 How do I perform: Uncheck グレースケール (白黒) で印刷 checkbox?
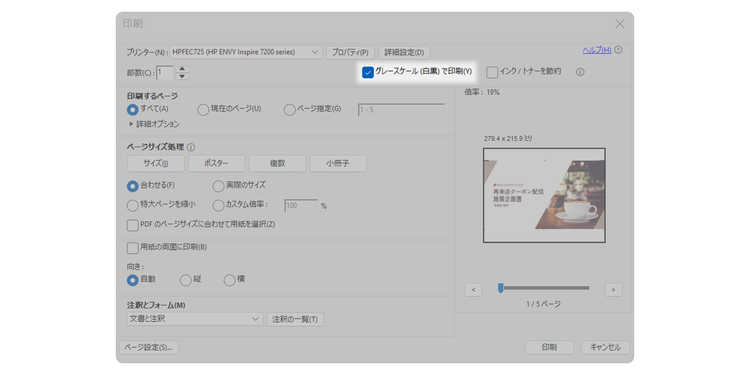point(367,72)
